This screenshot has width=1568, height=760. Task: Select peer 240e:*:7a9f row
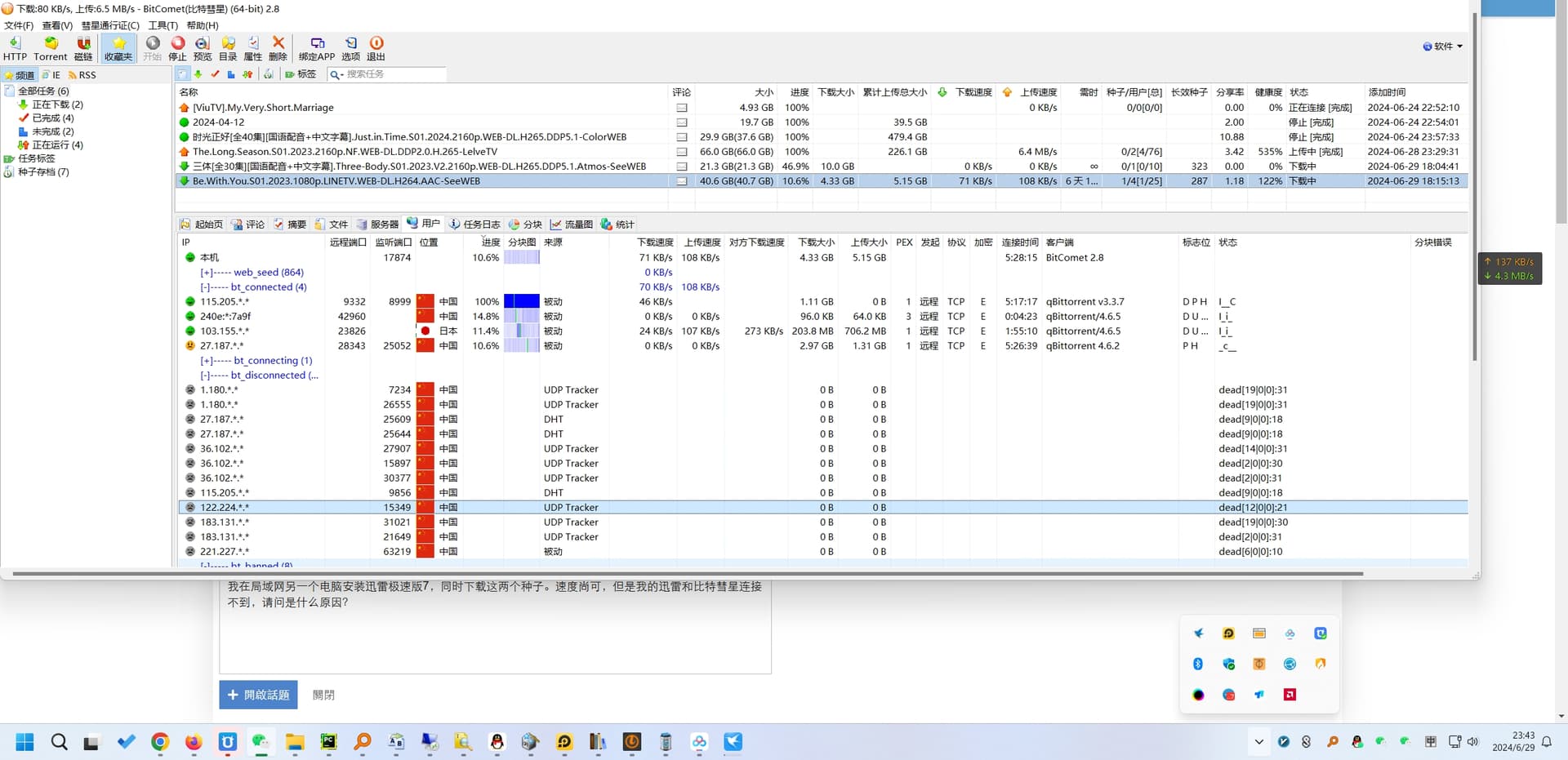click(822, 317)
